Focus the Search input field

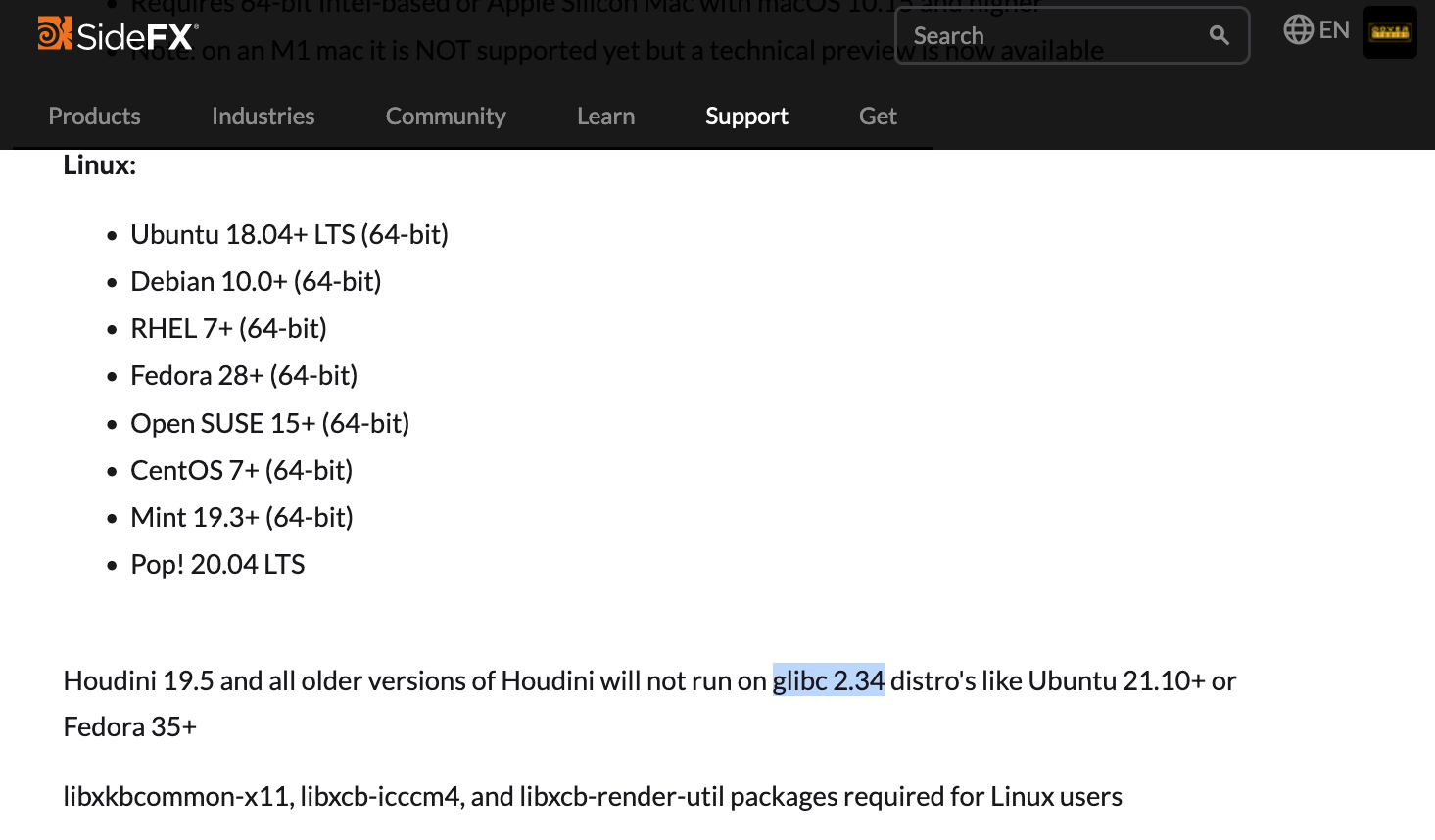pos(1072,35)
